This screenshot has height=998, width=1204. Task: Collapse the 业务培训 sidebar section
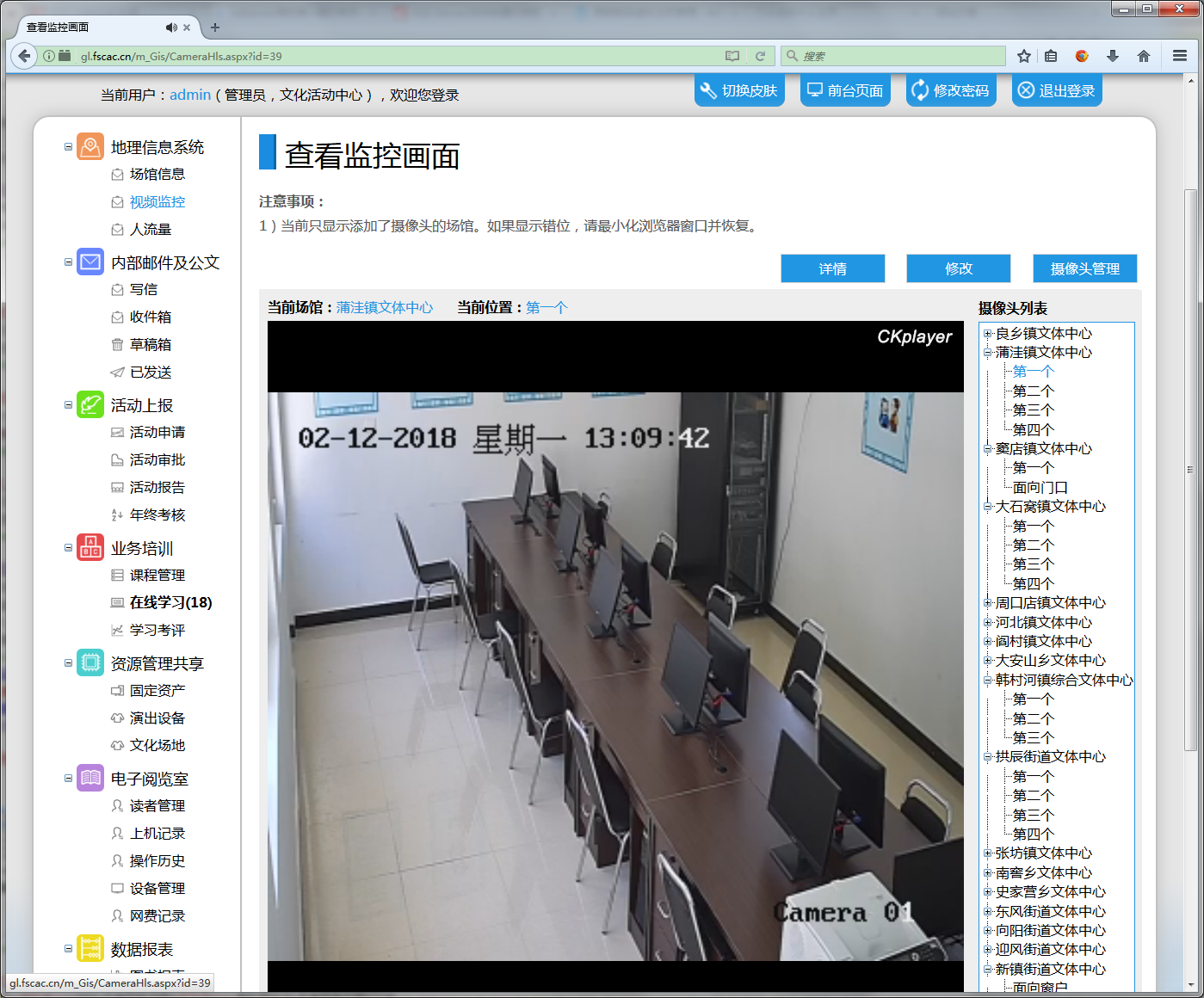(x=68, y=548)
